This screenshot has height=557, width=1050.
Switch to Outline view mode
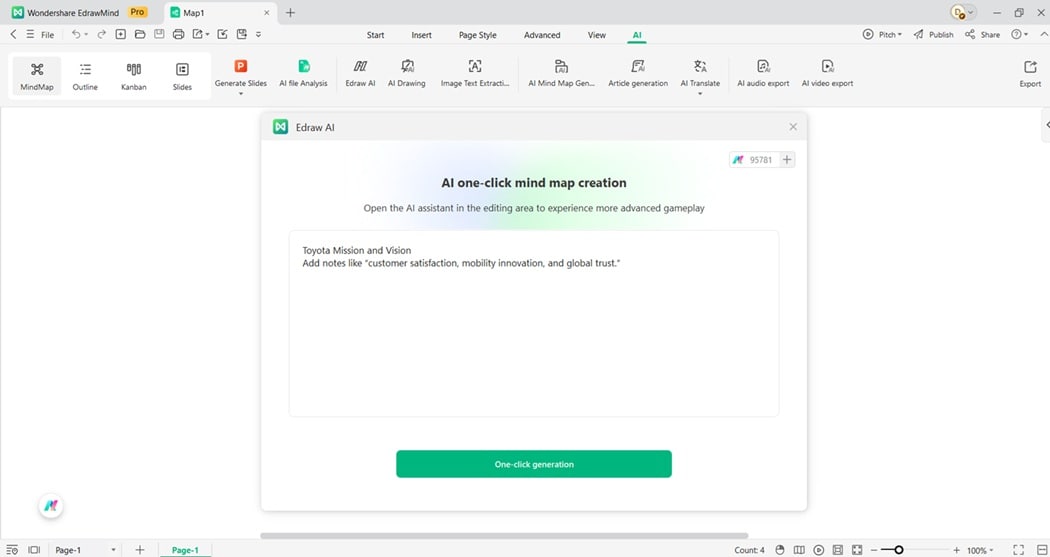[85, 76]
